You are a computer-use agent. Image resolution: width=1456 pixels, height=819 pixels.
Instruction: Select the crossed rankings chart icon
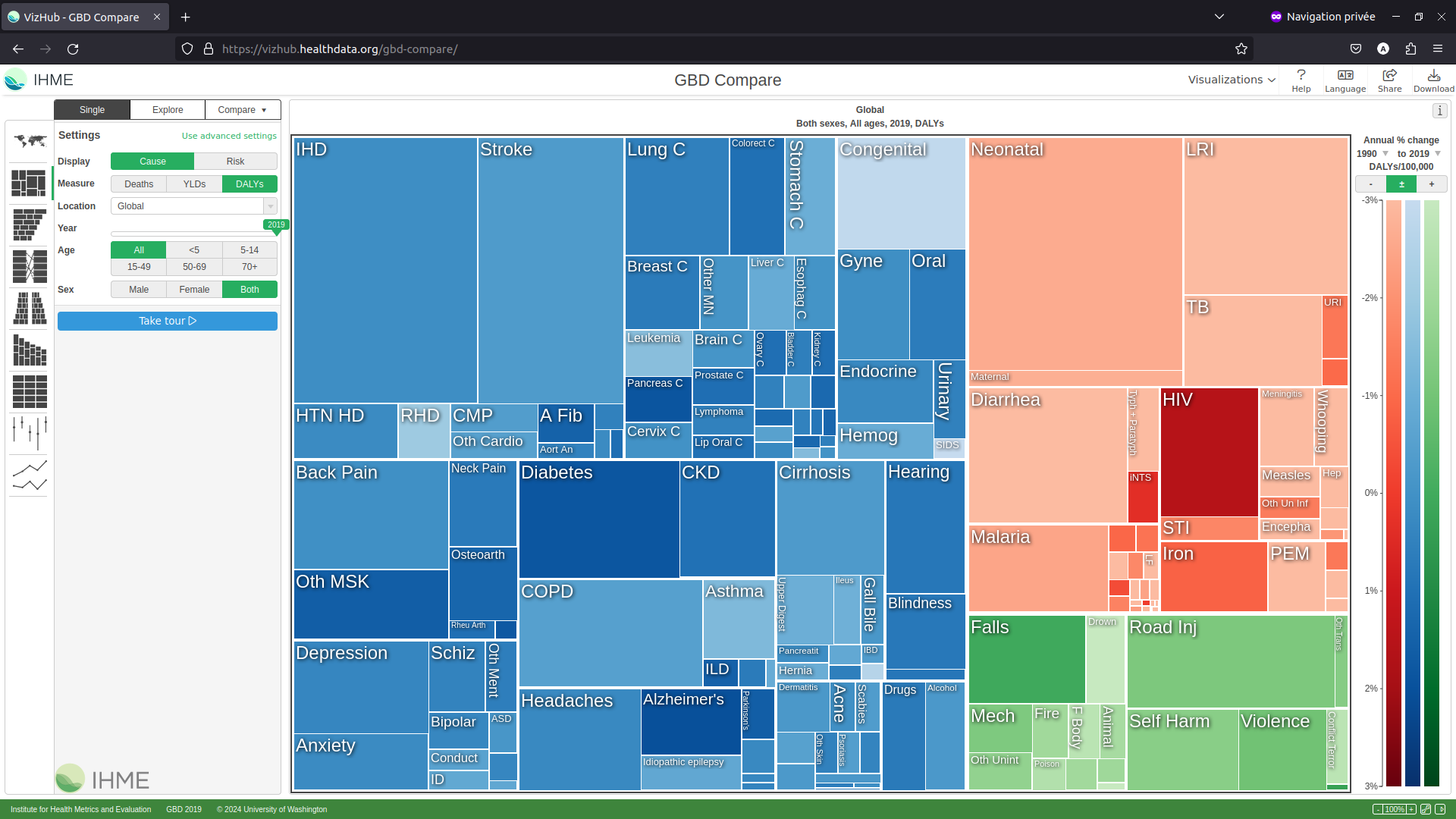point(30,266)
